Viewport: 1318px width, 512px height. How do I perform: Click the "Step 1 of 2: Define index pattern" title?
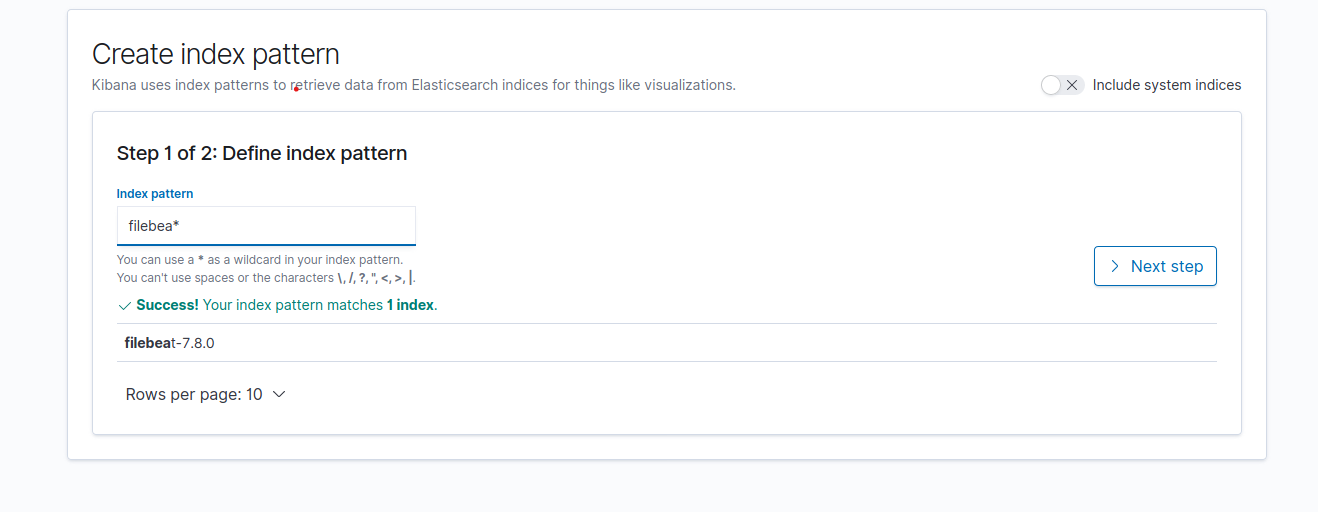click(262, 153)
